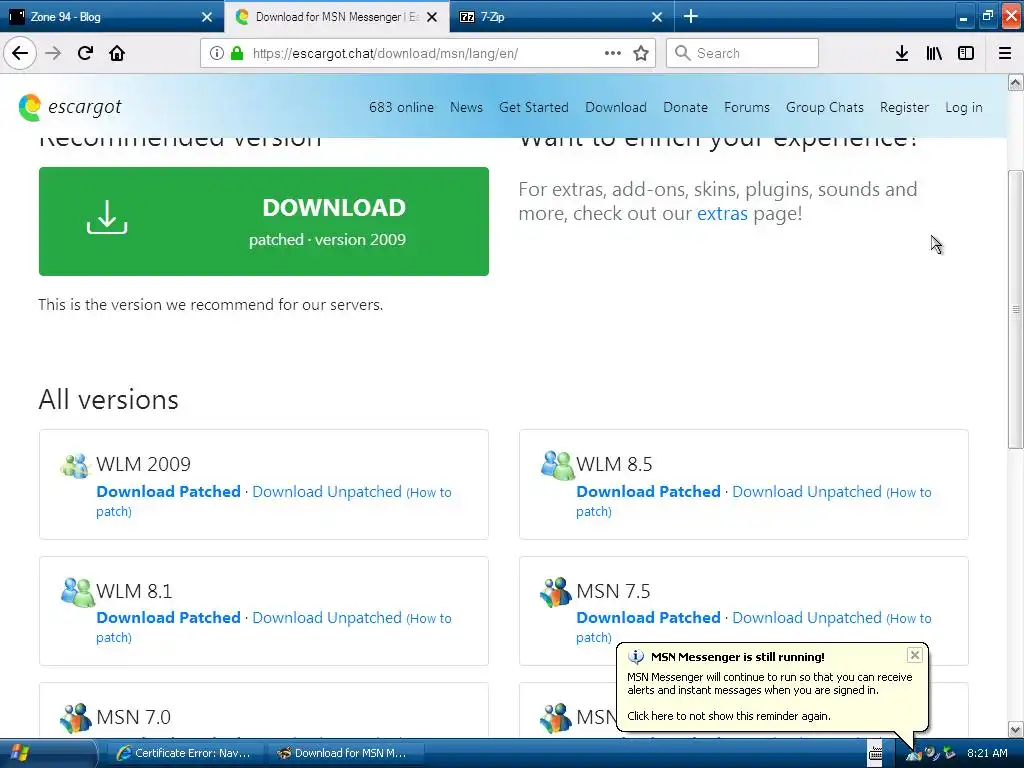Show site information icon in address bar

217,53
